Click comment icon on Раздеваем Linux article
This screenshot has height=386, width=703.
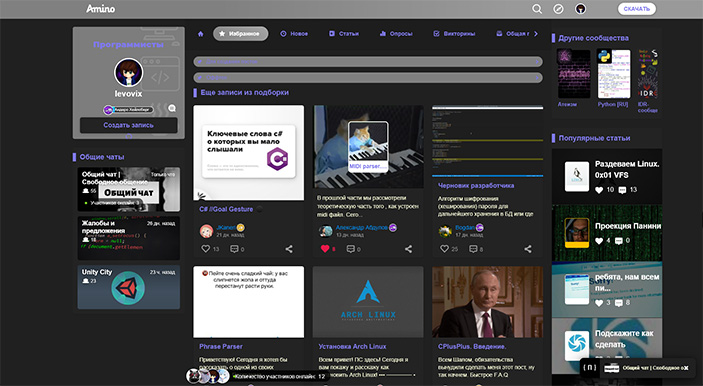[622, 190]
